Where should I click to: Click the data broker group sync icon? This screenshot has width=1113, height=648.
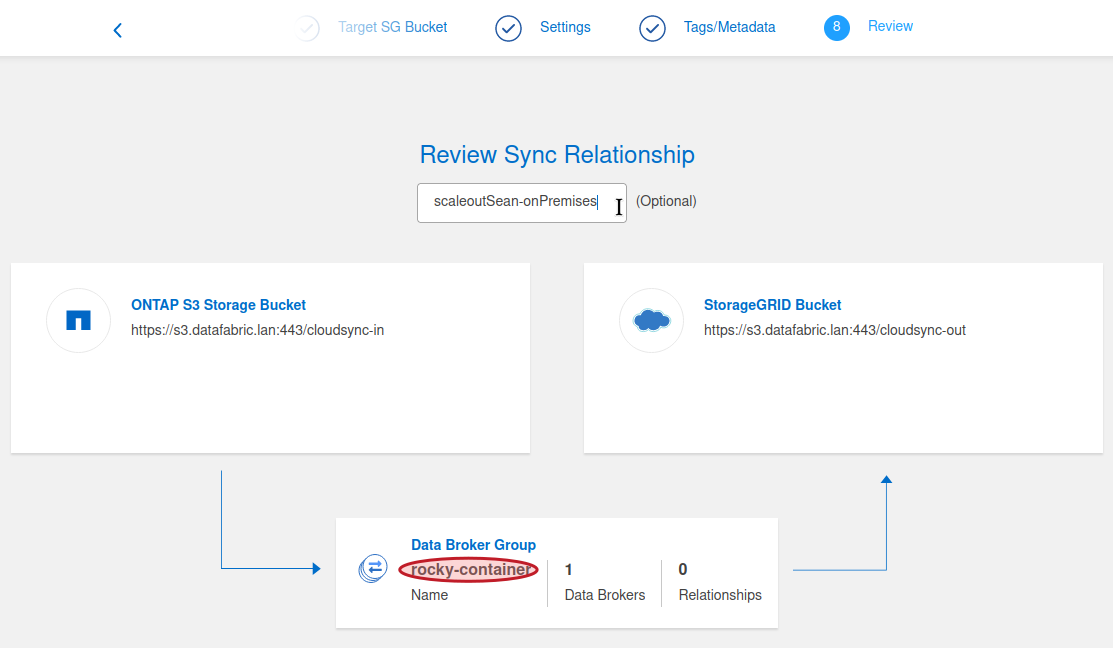click(x=373, y=569)
